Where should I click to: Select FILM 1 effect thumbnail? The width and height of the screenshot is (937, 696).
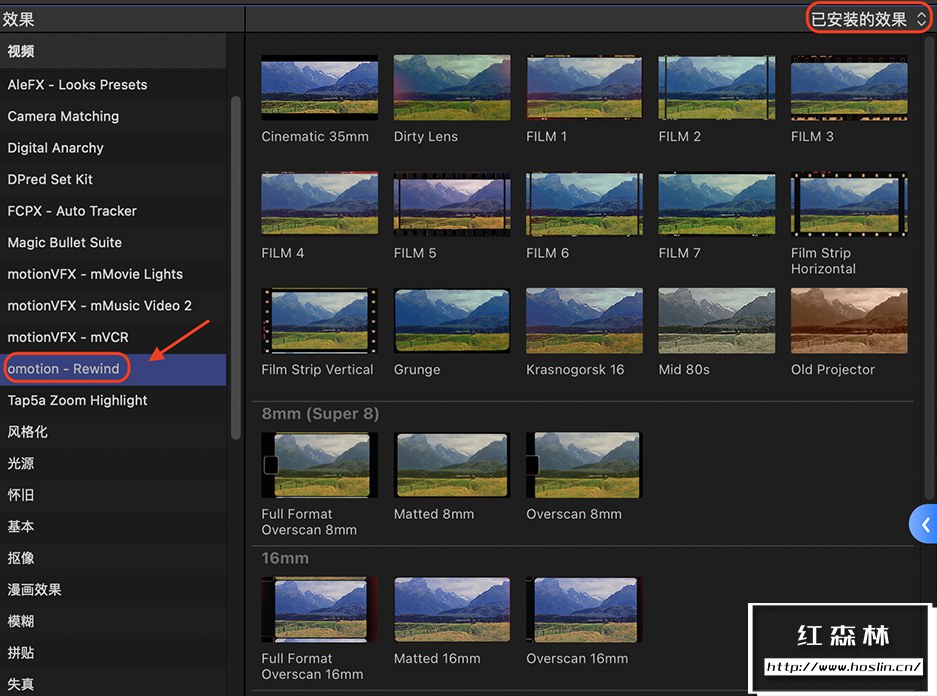pyautogui.click(x=584, y=88)
